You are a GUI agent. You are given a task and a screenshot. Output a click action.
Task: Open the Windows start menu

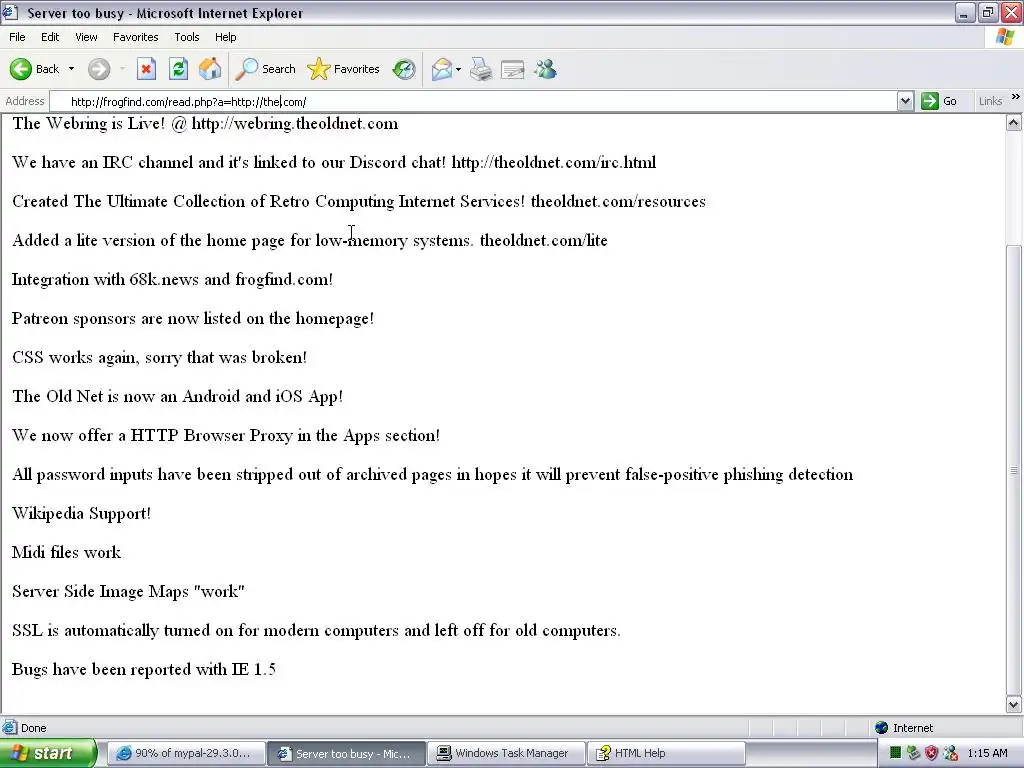[x=48, y=753]
